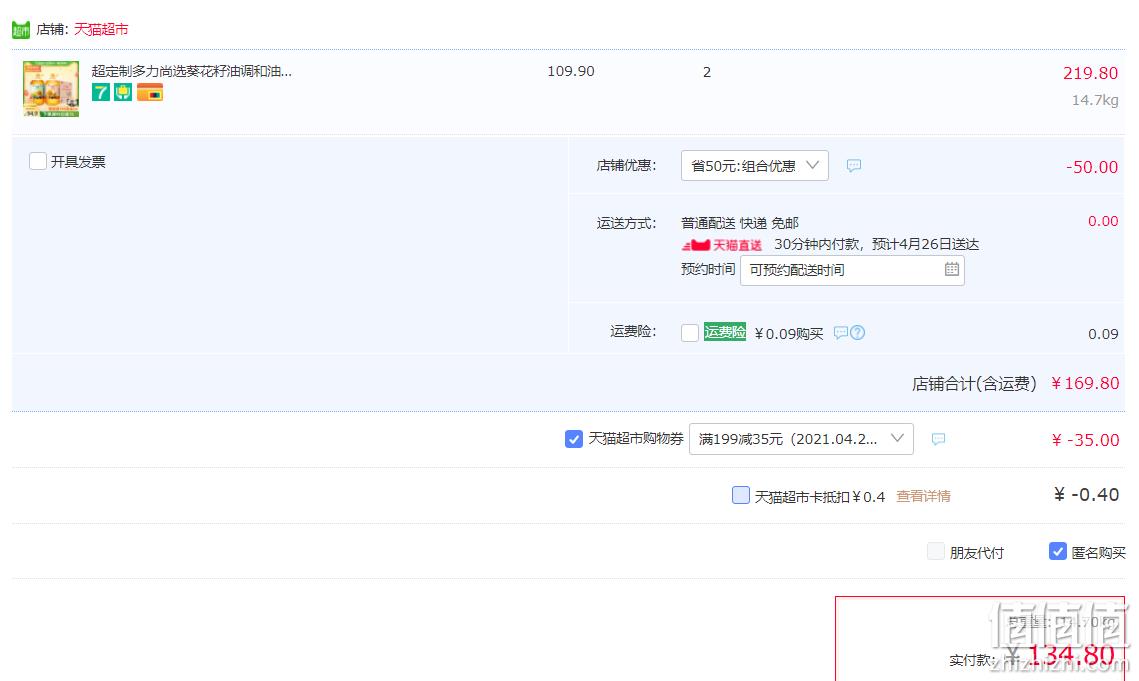Click the chat bubble icon beside 运费险 price
Viewport: 1139px width, 681px height.
[840, 333]
